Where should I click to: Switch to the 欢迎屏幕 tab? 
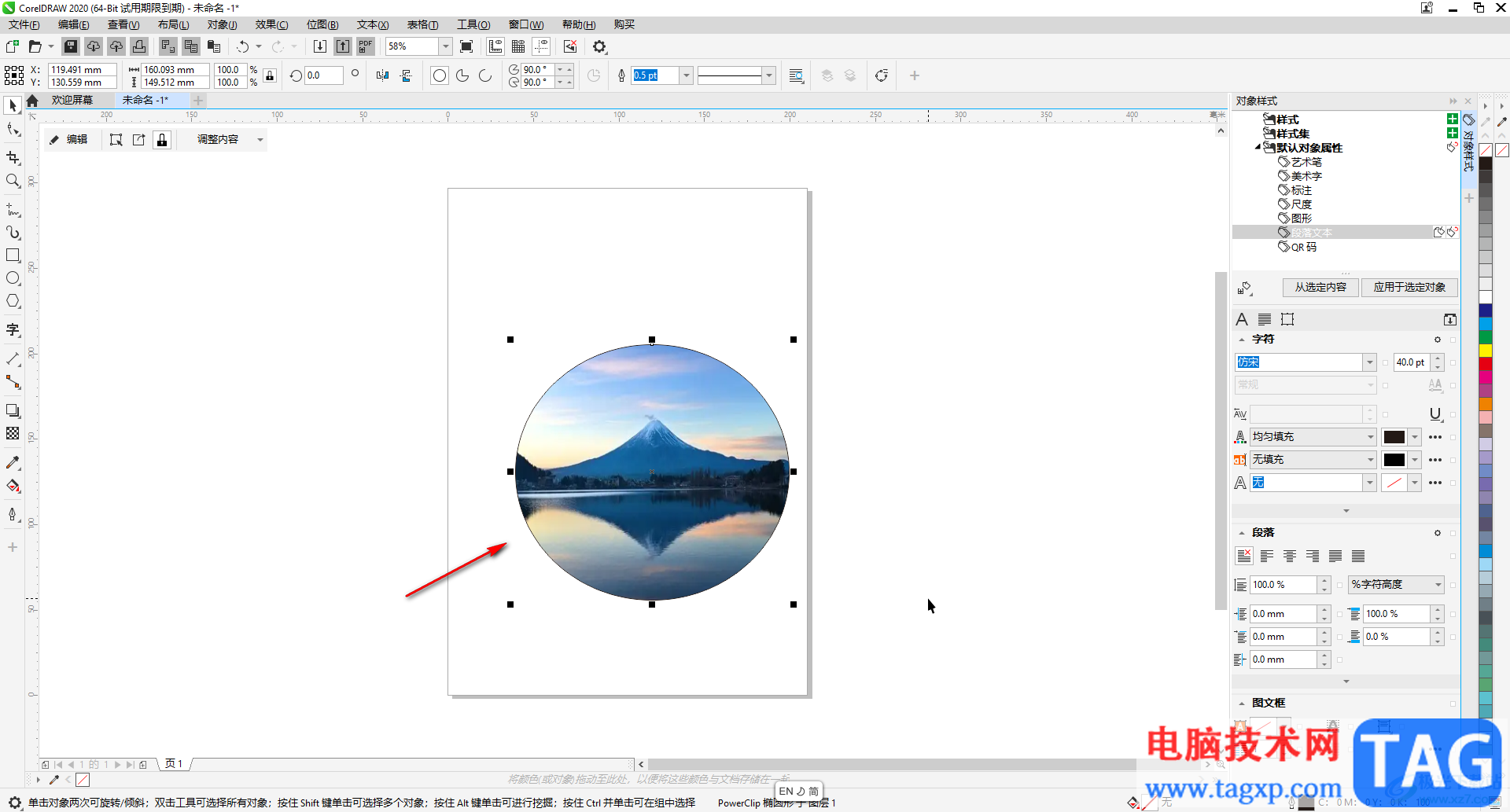pos(72,100)
